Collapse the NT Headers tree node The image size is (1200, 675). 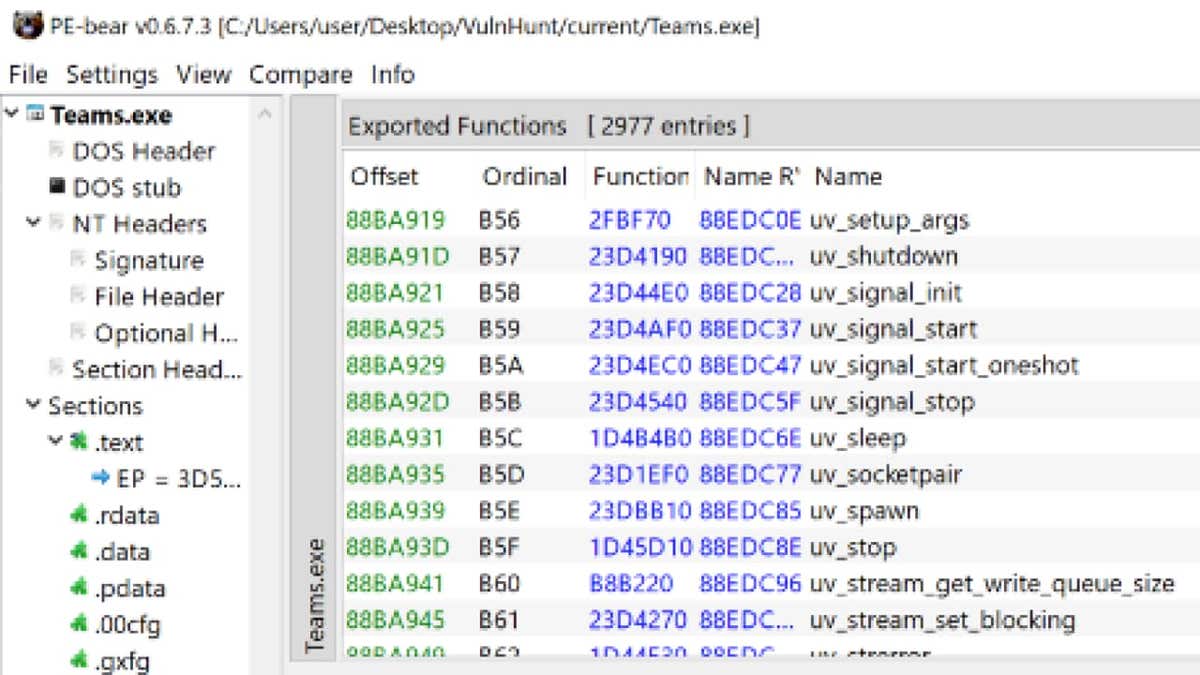coord(34,223)
